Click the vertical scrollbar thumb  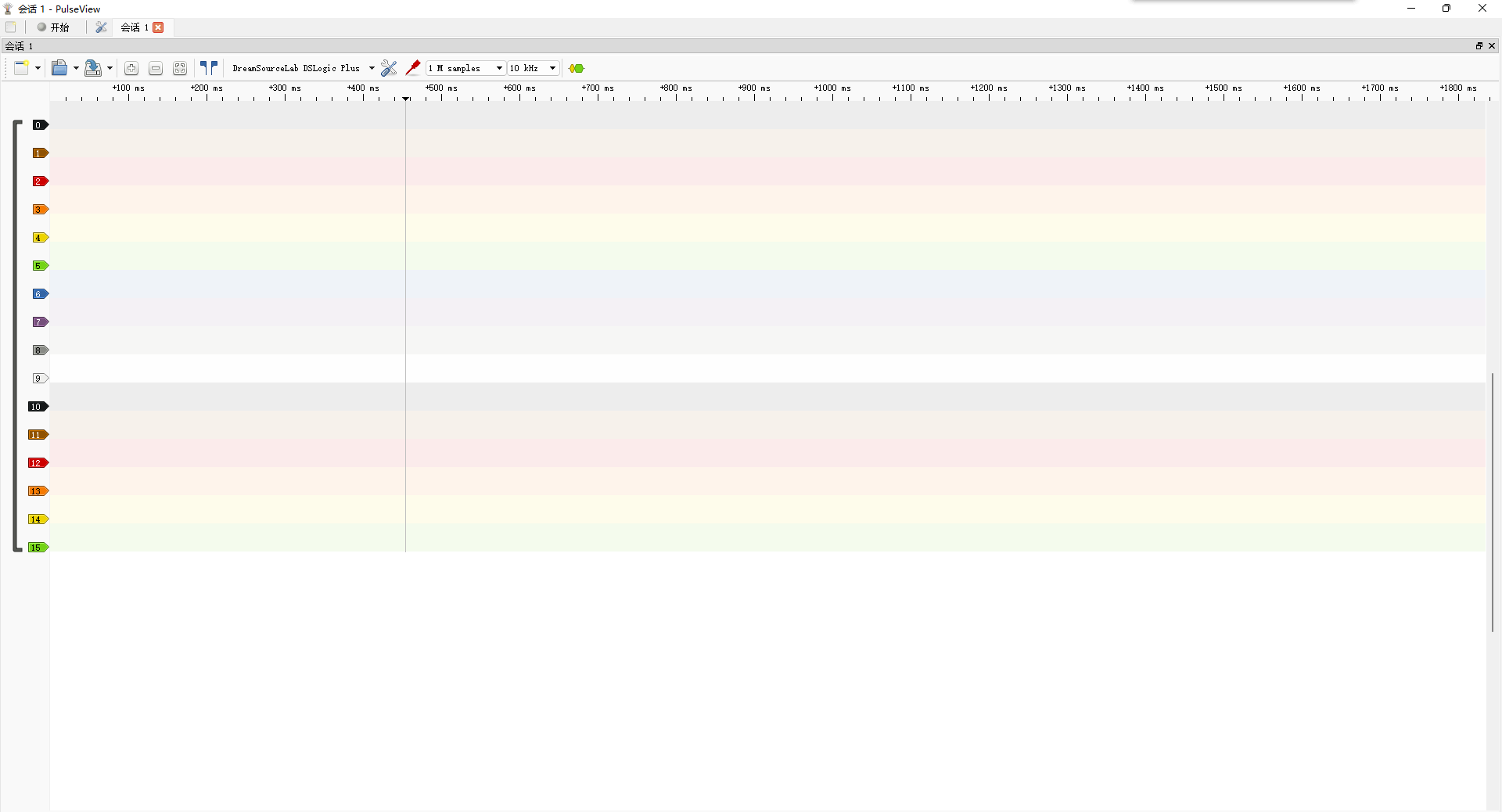(x=1493, y=503)
